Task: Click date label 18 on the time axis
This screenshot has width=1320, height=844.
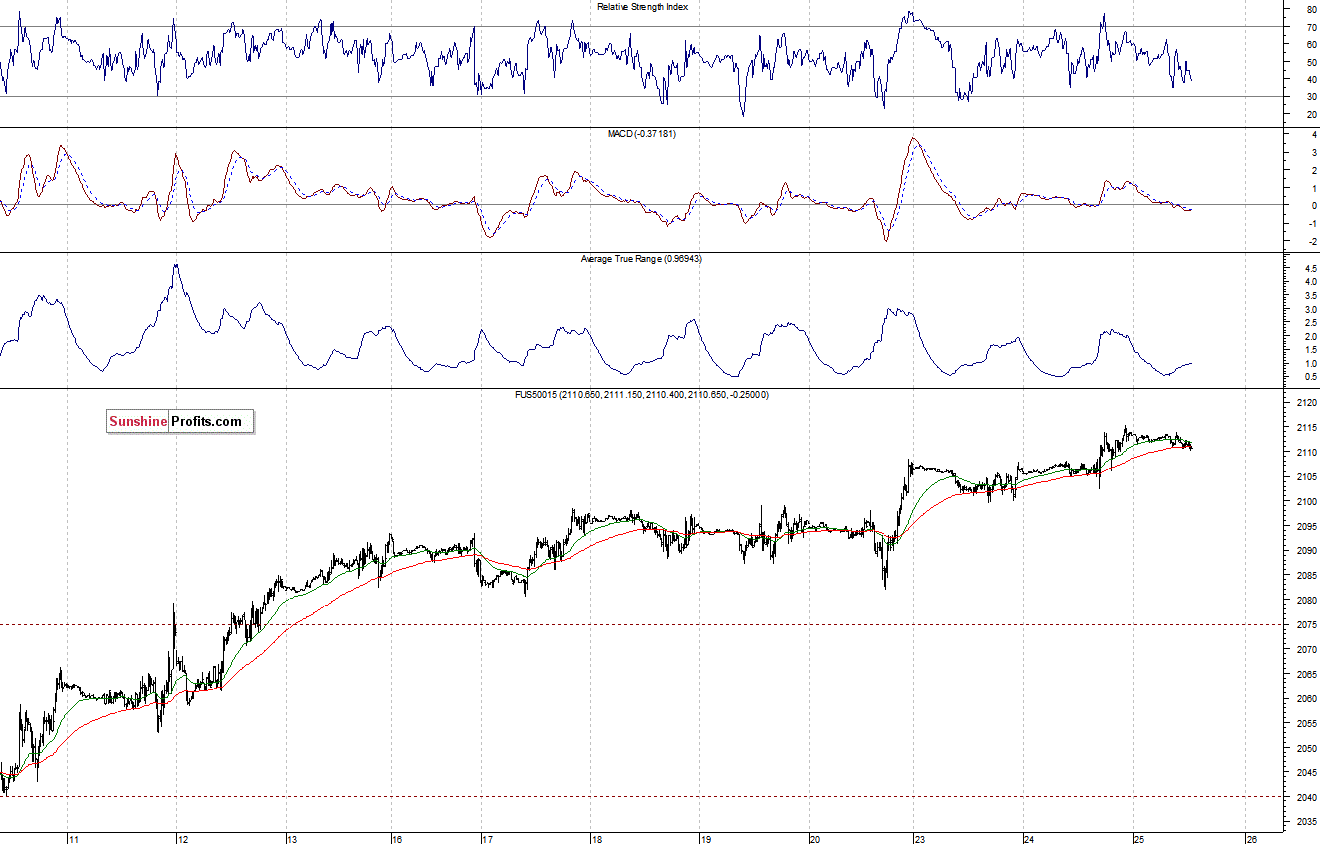Action: 596,838
